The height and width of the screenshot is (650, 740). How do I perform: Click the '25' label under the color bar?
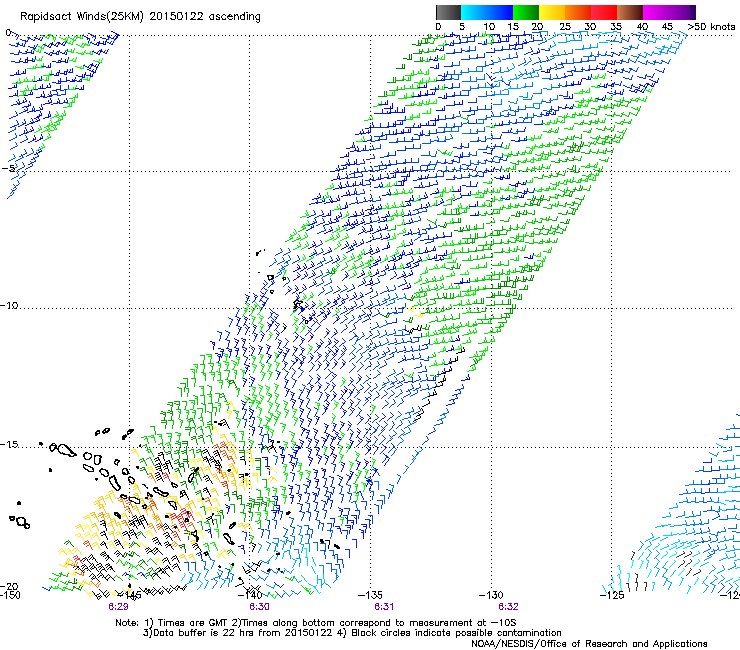click(565, 27)
